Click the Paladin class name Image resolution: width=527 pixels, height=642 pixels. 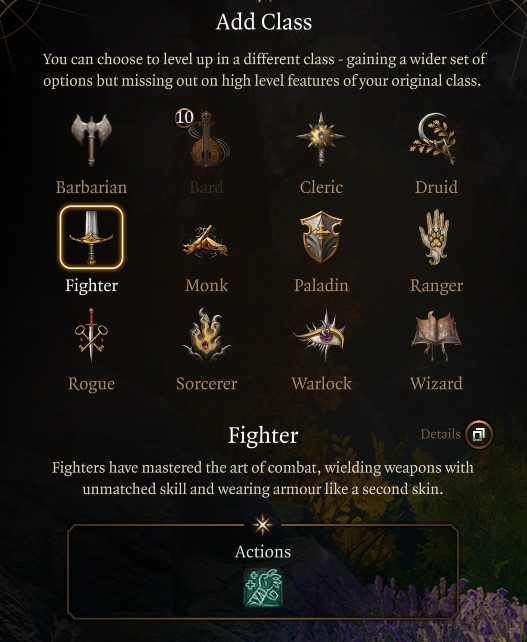click(321, 285)
